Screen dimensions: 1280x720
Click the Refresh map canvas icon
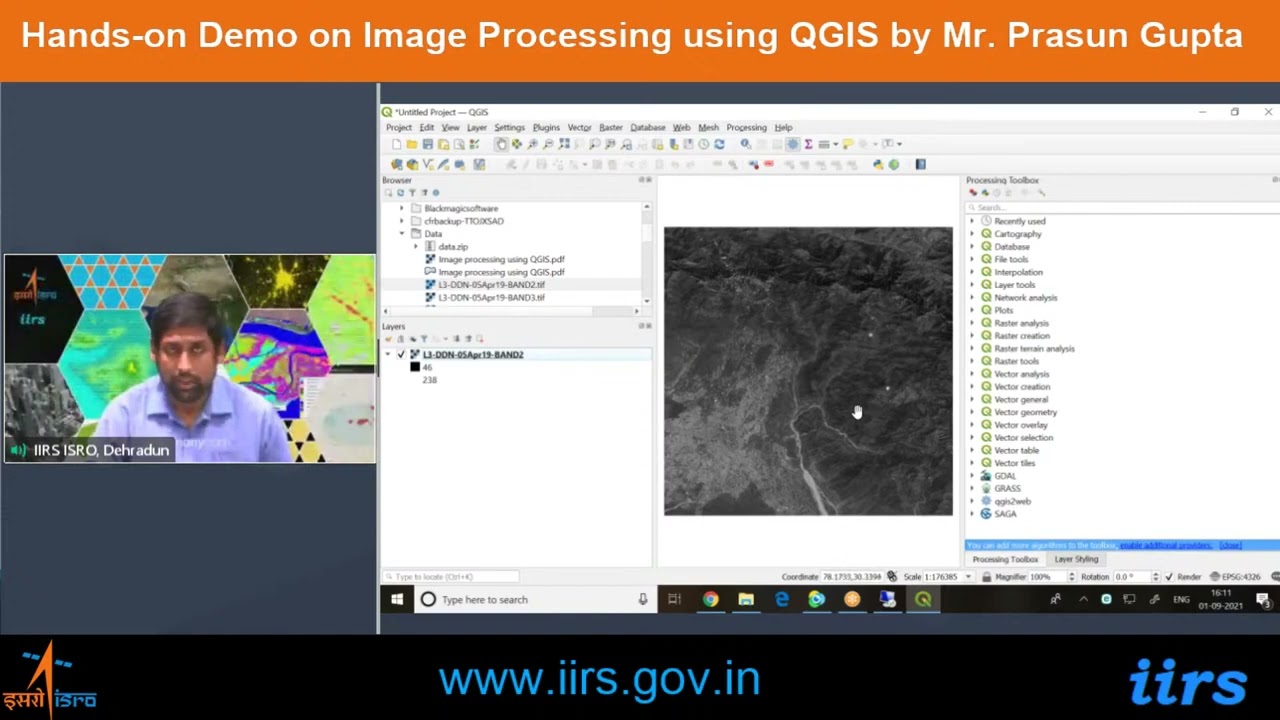(719, 144)
